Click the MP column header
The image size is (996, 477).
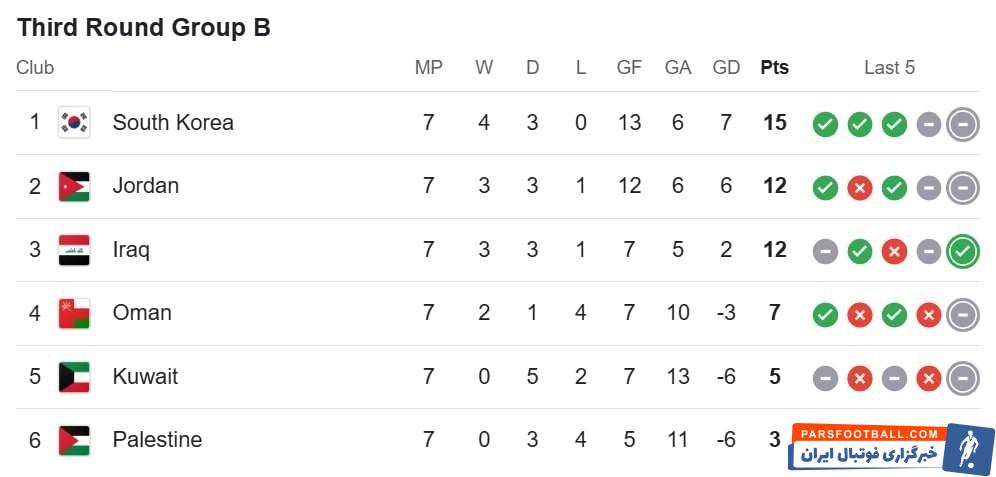[428, 68]
